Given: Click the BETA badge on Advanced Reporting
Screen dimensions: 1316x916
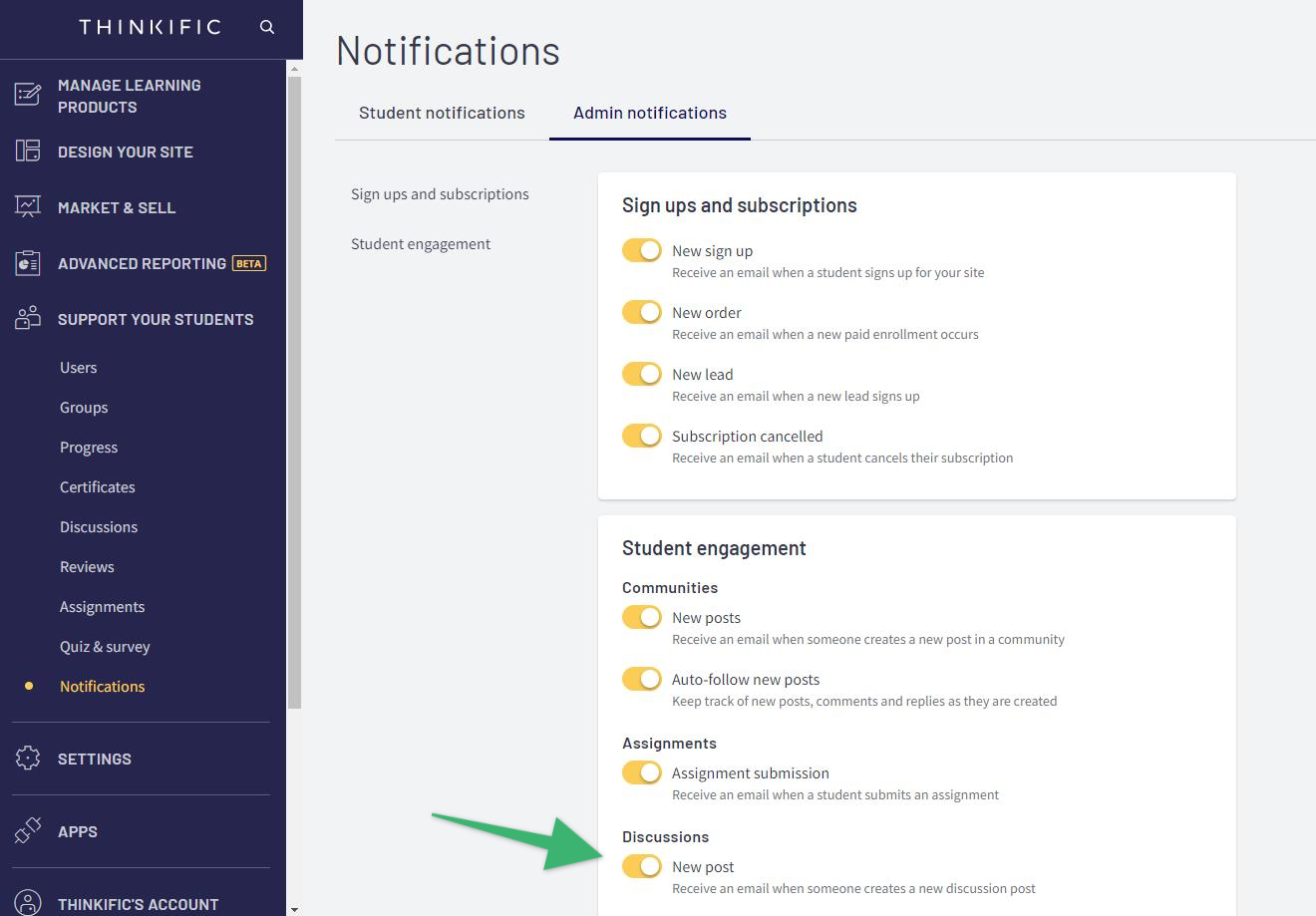Looking at the screenshot, I should (x=249, y=263).
